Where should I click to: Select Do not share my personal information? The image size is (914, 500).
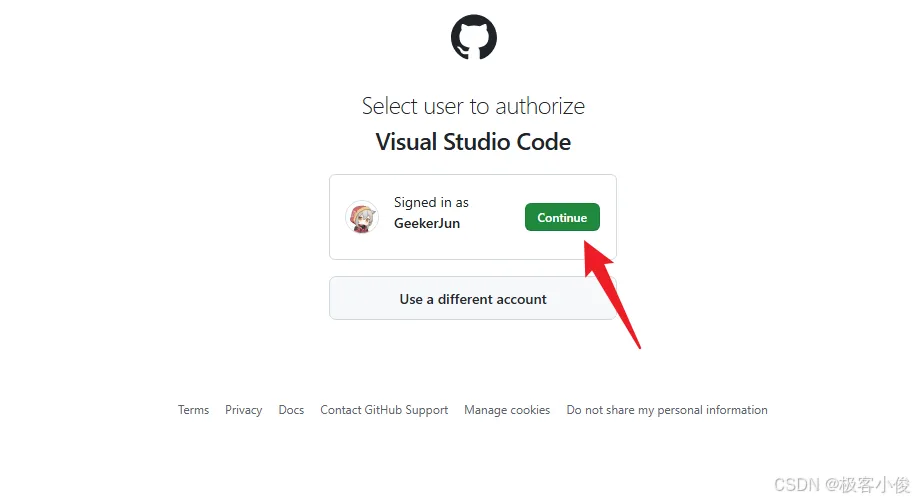pos(667,410)
